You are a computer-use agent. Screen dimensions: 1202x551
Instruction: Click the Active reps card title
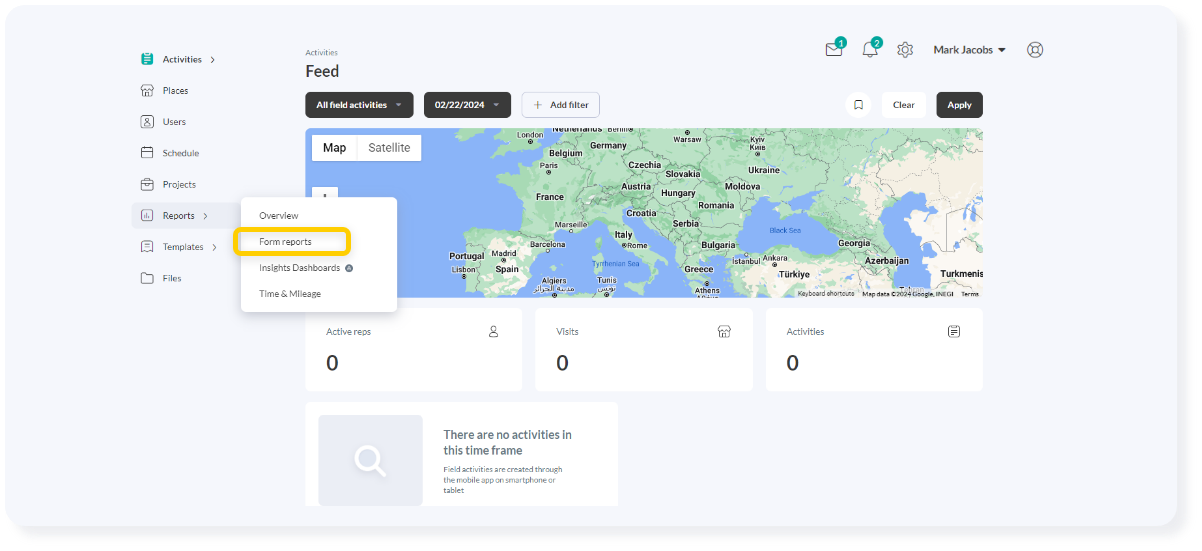[348, 332]
